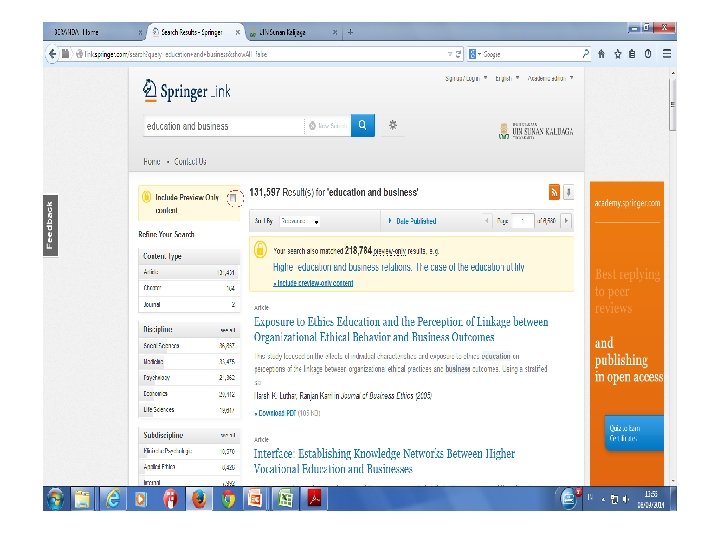Open Interface: Establishing Knowledge Networks article

384,461
